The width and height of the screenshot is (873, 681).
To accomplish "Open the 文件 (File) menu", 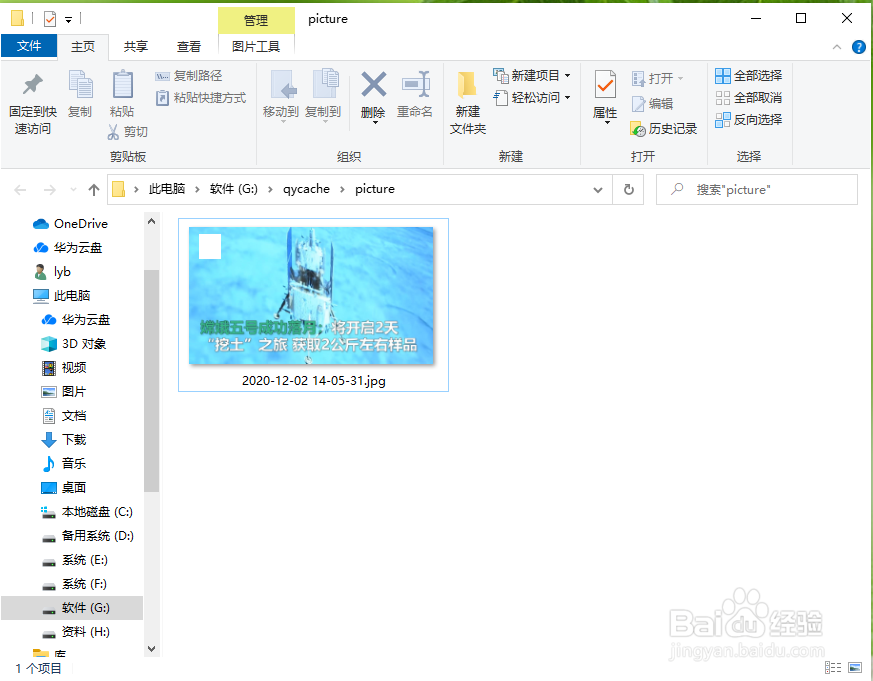I will pyautogui.click(x=28, y=46).
